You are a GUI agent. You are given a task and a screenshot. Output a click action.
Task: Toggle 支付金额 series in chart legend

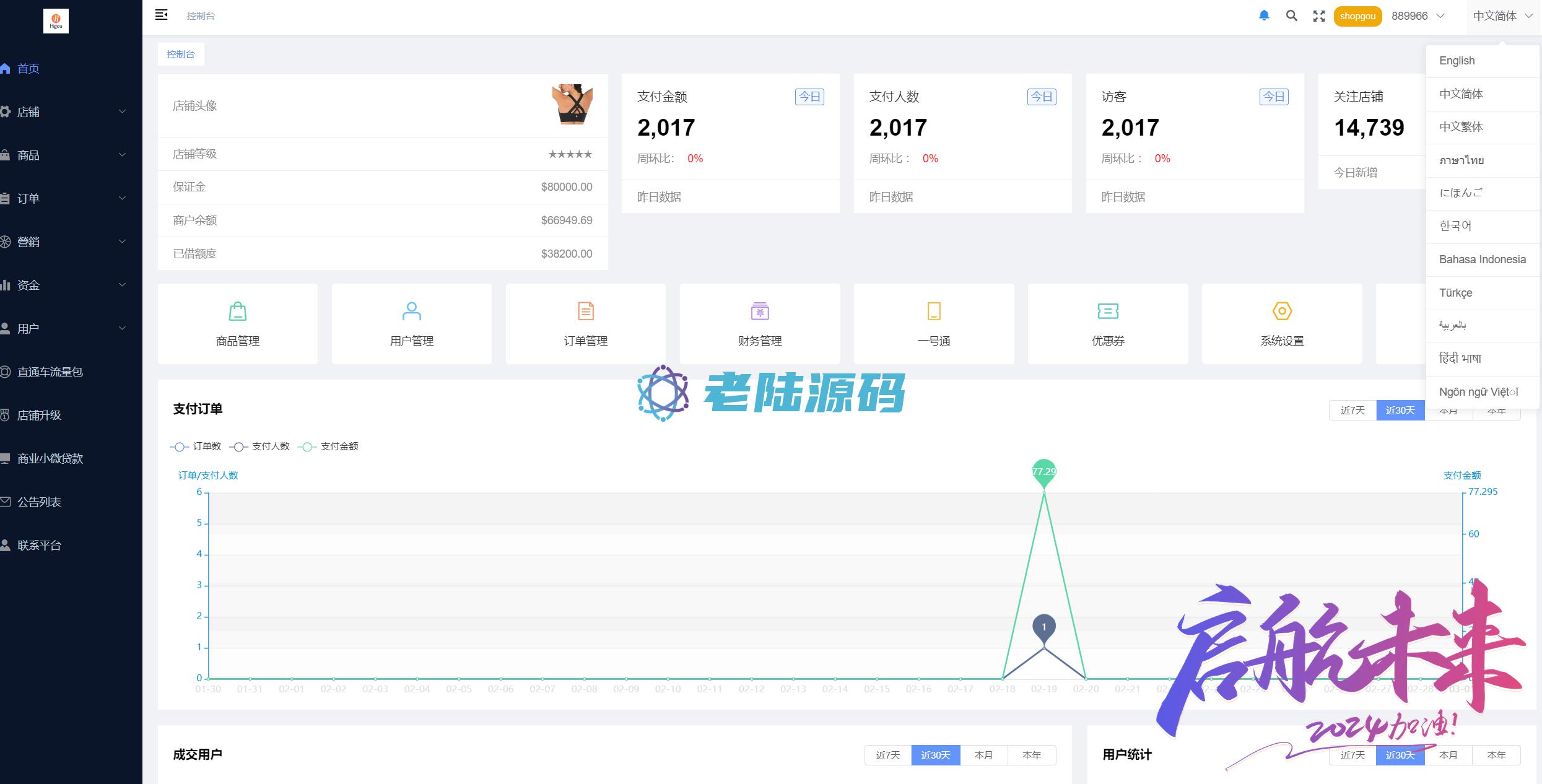[x=328, y=446]
